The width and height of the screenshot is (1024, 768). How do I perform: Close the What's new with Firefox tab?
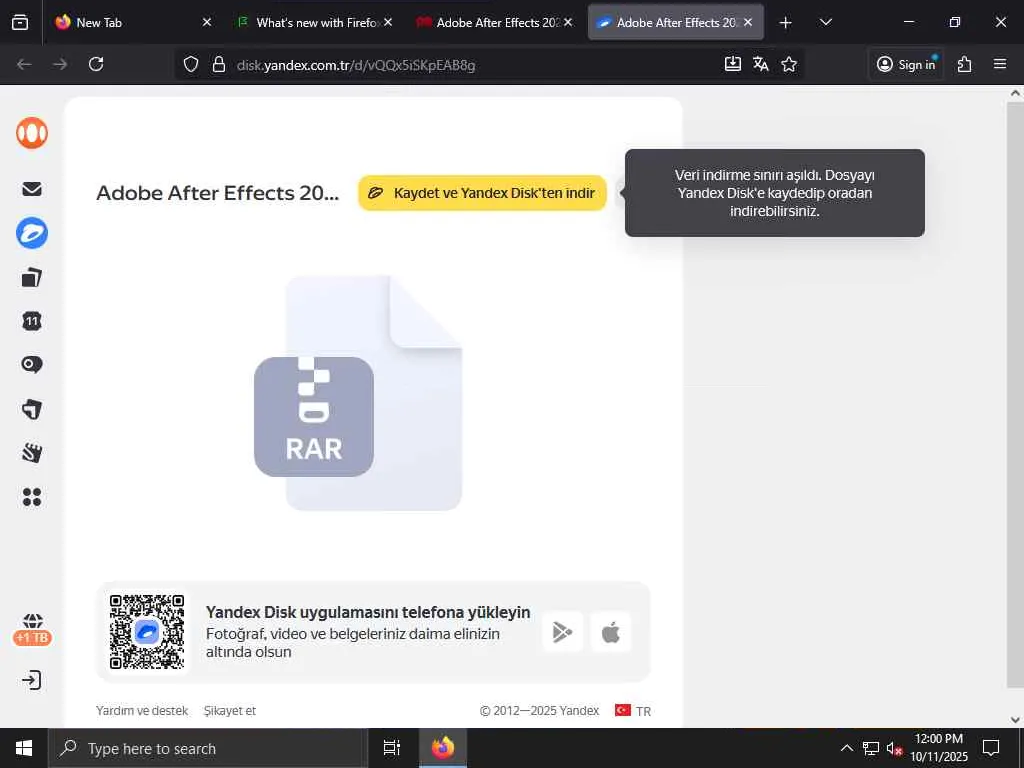pyautogui.click(x=388, y=22)
